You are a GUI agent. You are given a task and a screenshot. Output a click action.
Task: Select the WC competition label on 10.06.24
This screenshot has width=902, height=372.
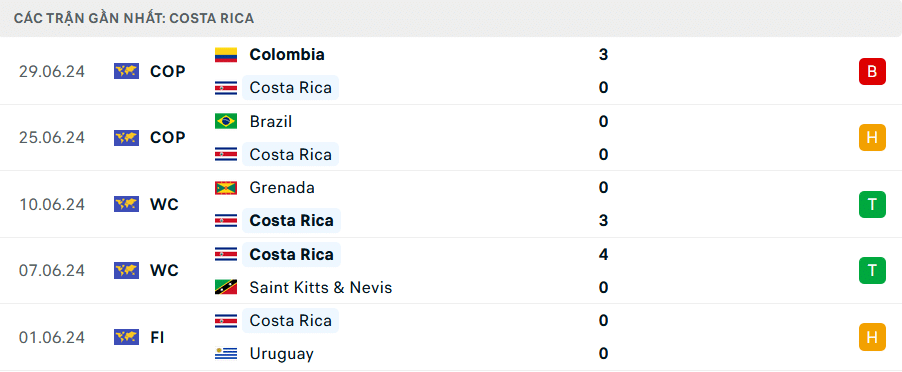165,204
